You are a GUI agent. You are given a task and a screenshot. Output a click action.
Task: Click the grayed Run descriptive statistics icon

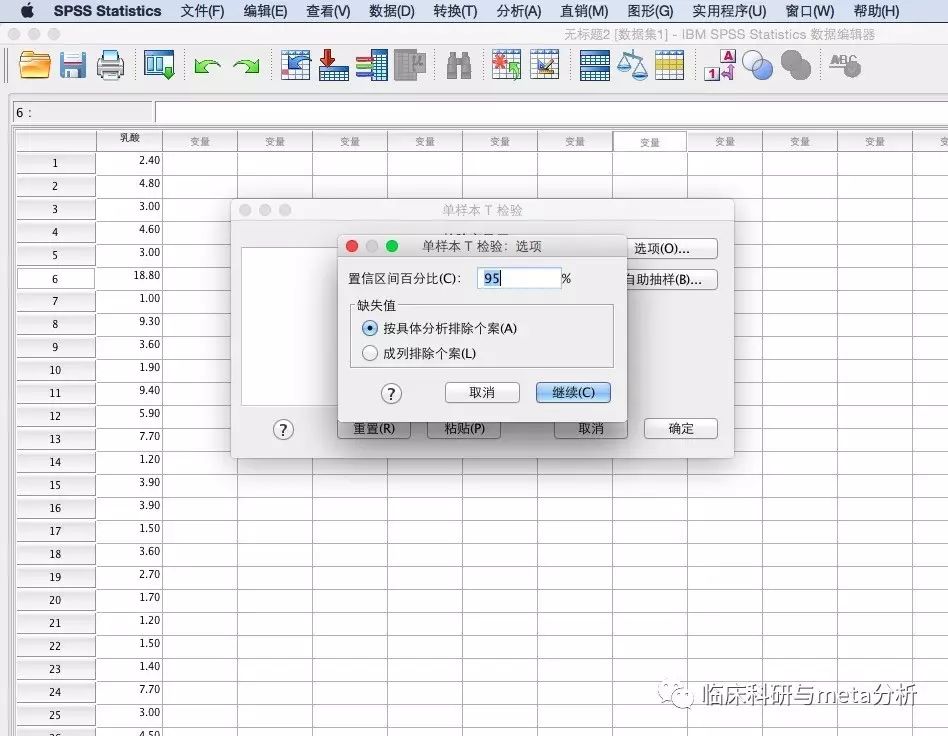(410, 65)
